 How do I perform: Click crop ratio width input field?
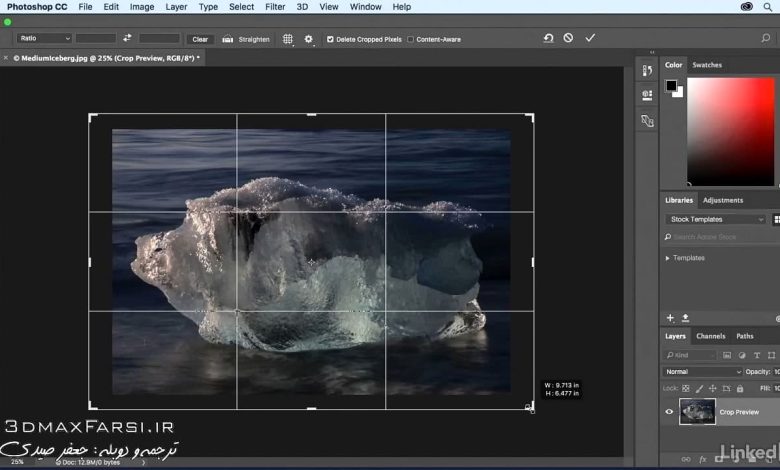[x=96, y=38]
